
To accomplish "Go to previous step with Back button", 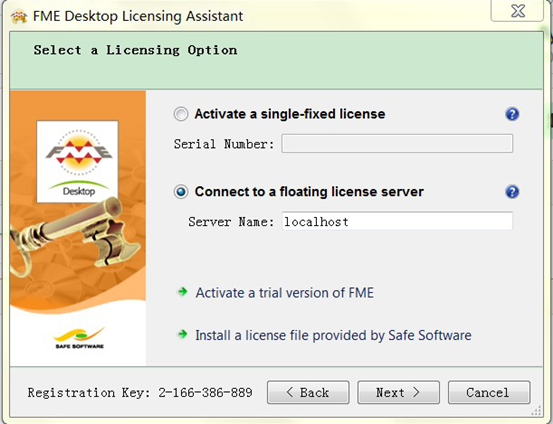I will [308, 392].
